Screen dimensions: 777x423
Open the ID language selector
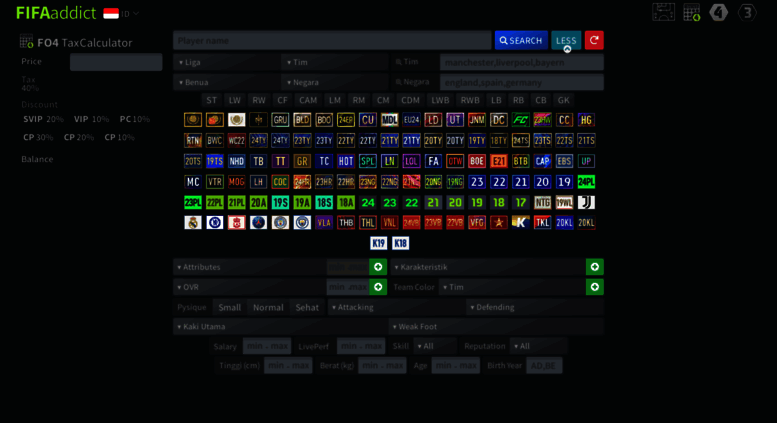pyautogui.click(x=130, y=14)
